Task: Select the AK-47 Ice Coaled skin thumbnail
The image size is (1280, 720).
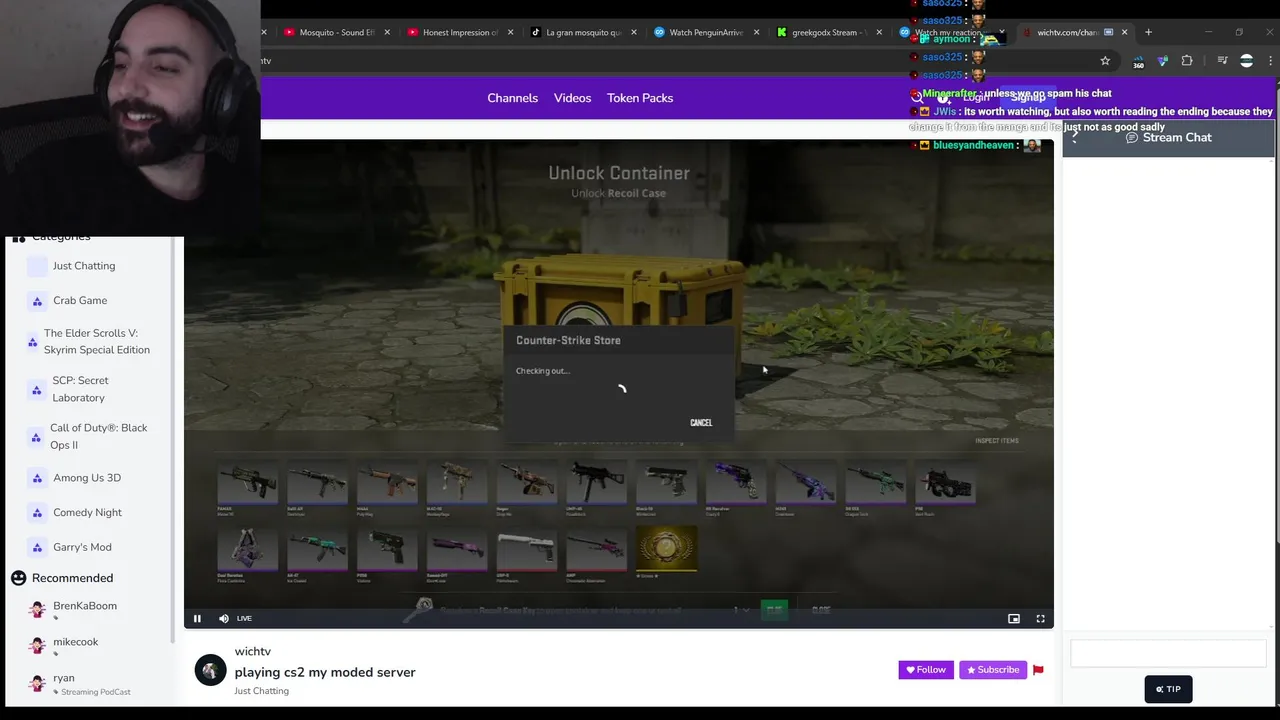Action: (x=318, y=554)
